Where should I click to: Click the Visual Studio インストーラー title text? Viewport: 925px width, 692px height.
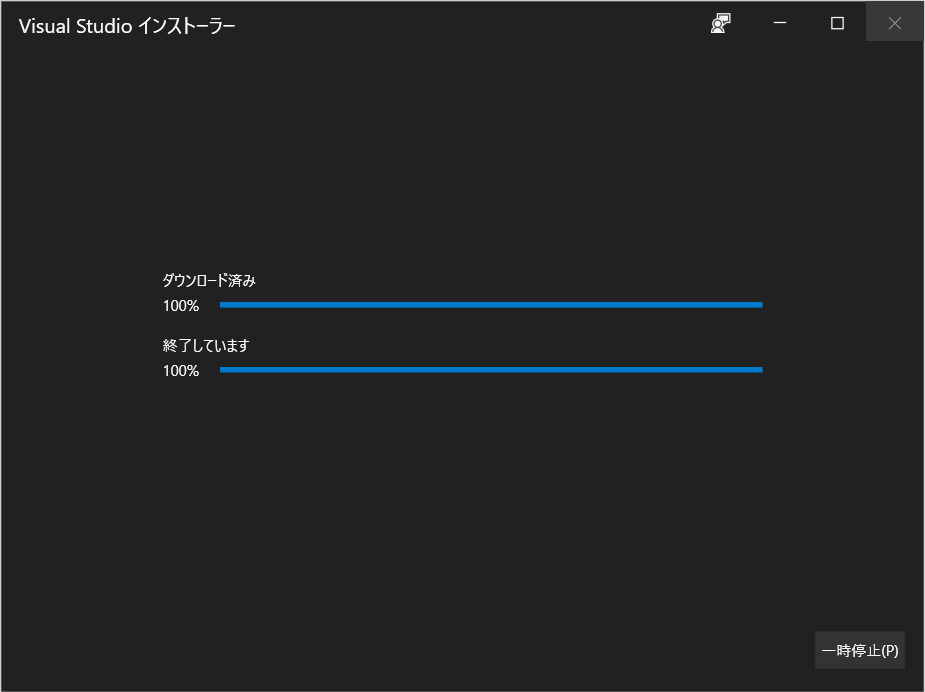(x=127, y=26)
